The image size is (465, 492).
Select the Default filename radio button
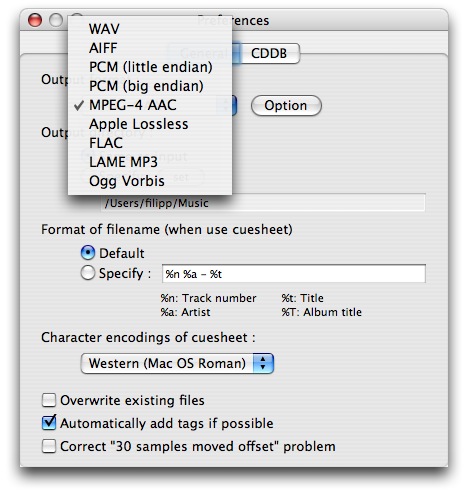tap(88, 253)
